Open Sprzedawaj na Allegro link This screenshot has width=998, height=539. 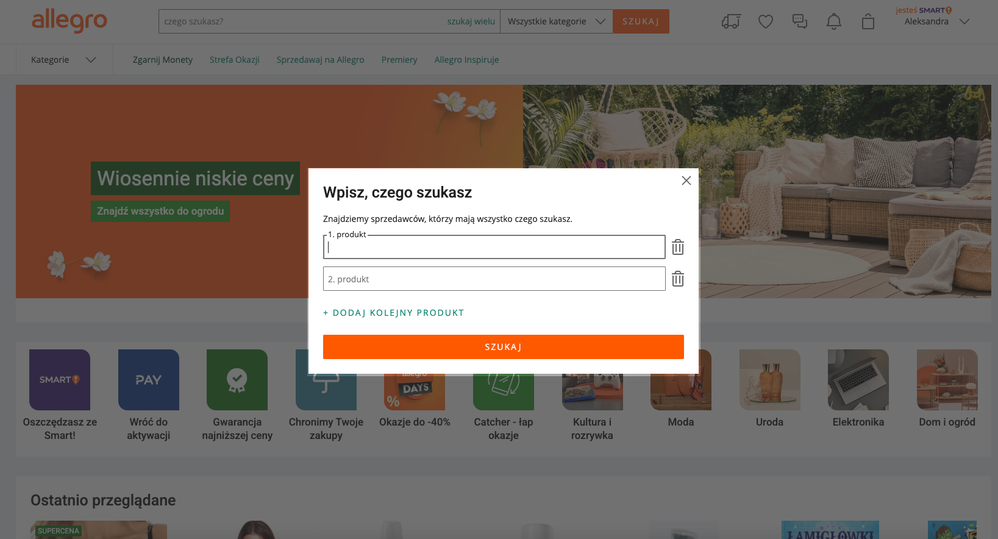coord(320,60)
